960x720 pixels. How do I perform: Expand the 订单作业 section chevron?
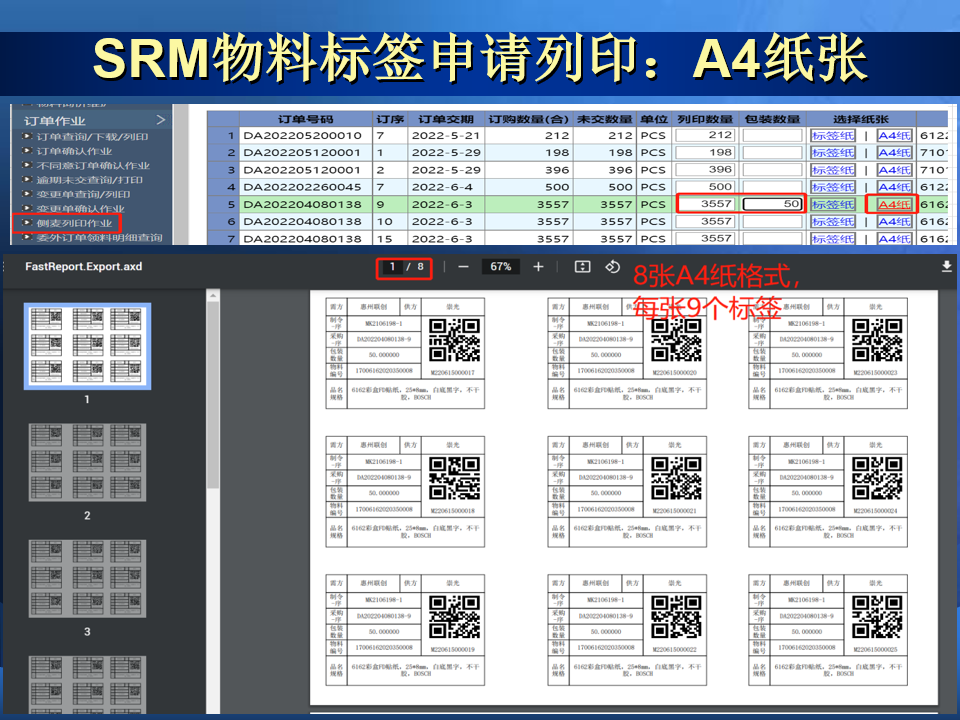point(160,120)
